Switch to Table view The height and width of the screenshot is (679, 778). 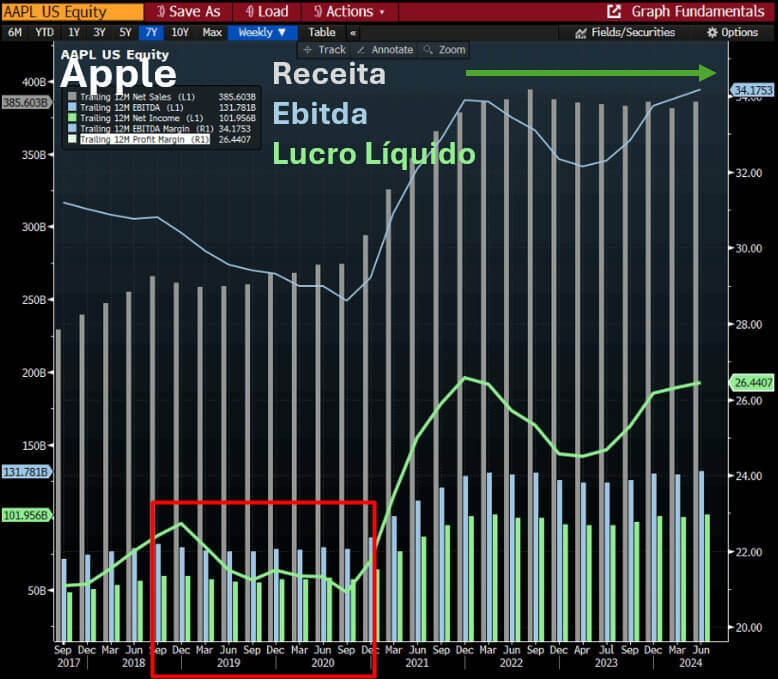pyautogui.click(x=322, y=33)
